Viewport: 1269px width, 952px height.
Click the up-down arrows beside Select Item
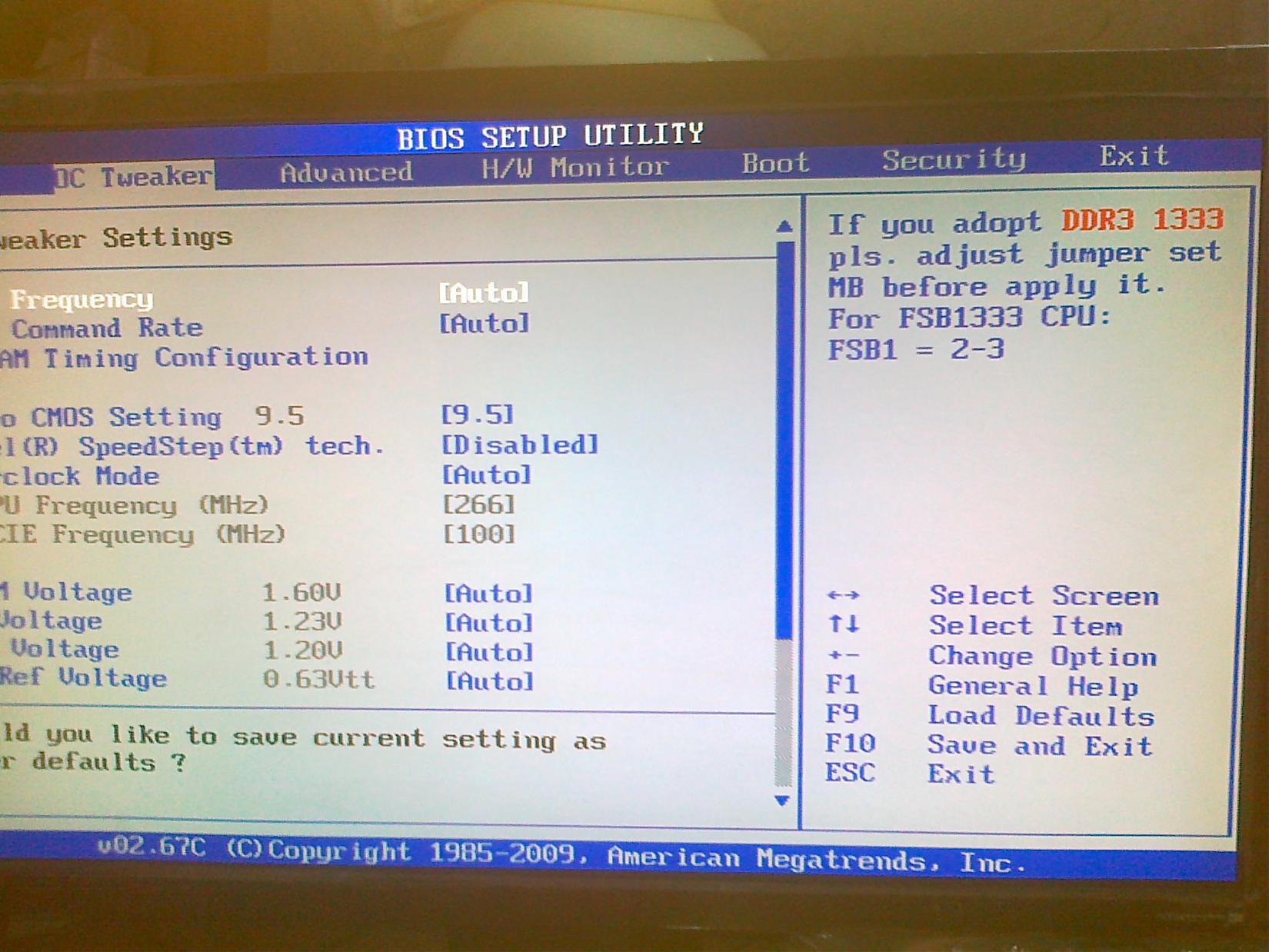point(843,624)
